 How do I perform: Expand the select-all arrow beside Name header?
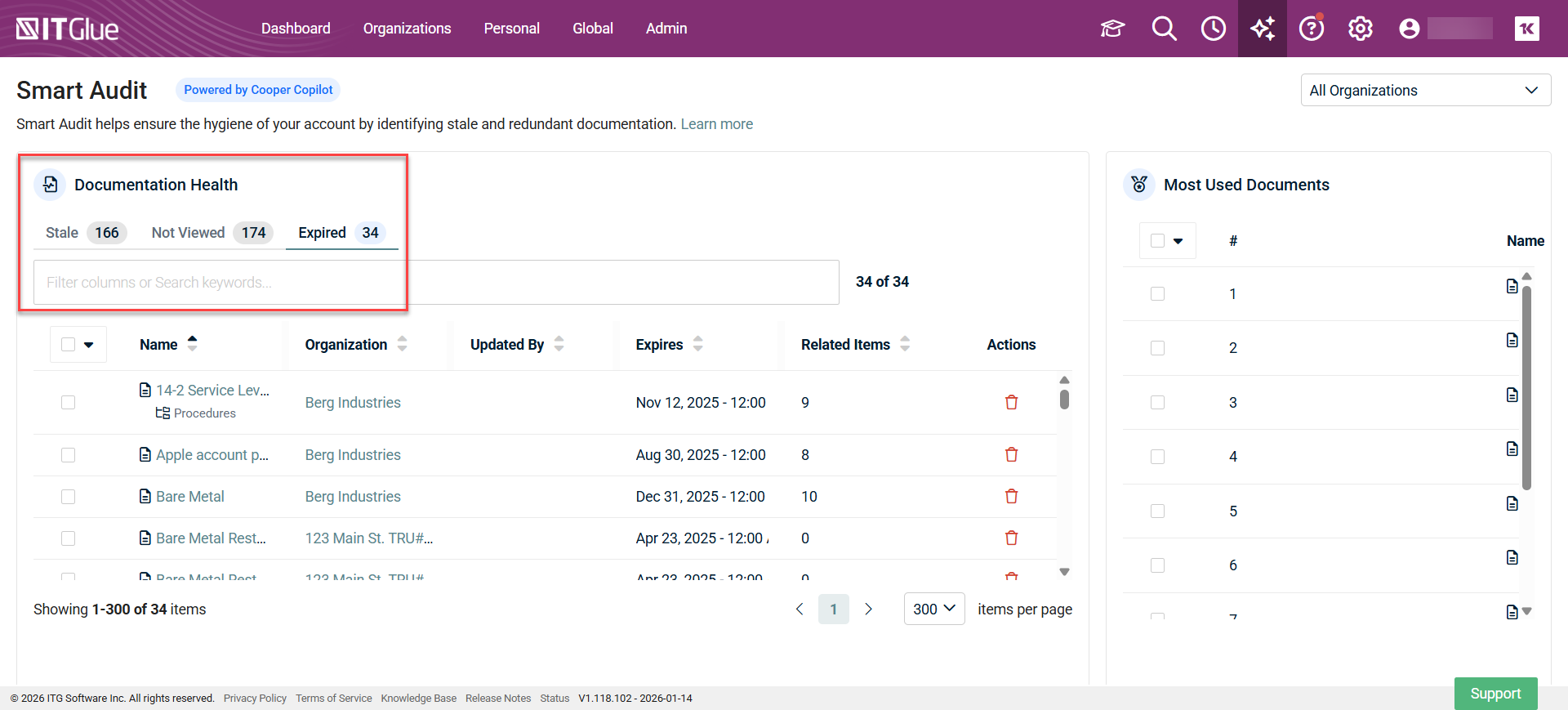(x=89, y=345)
